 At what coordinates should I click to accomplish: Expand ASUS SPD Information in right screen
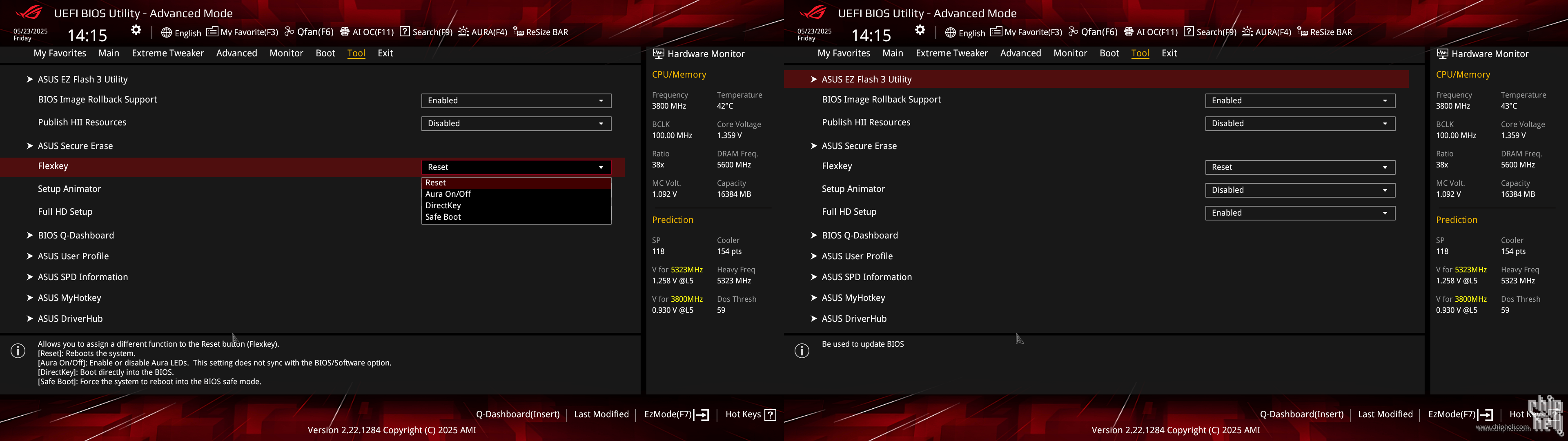tap(867, 277)
